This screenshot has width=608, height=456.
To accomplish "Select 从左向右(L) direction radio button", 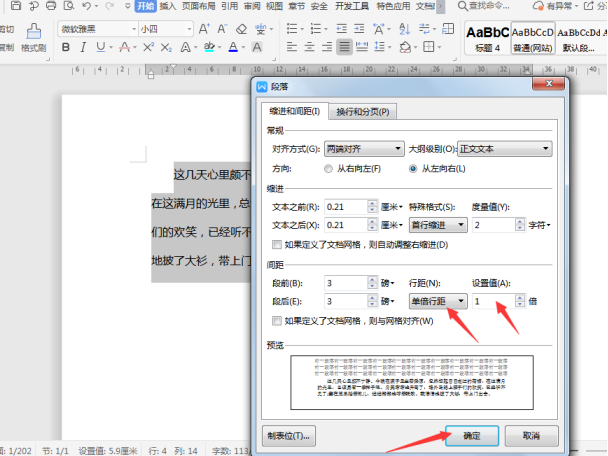I will (x=413, y=169).
